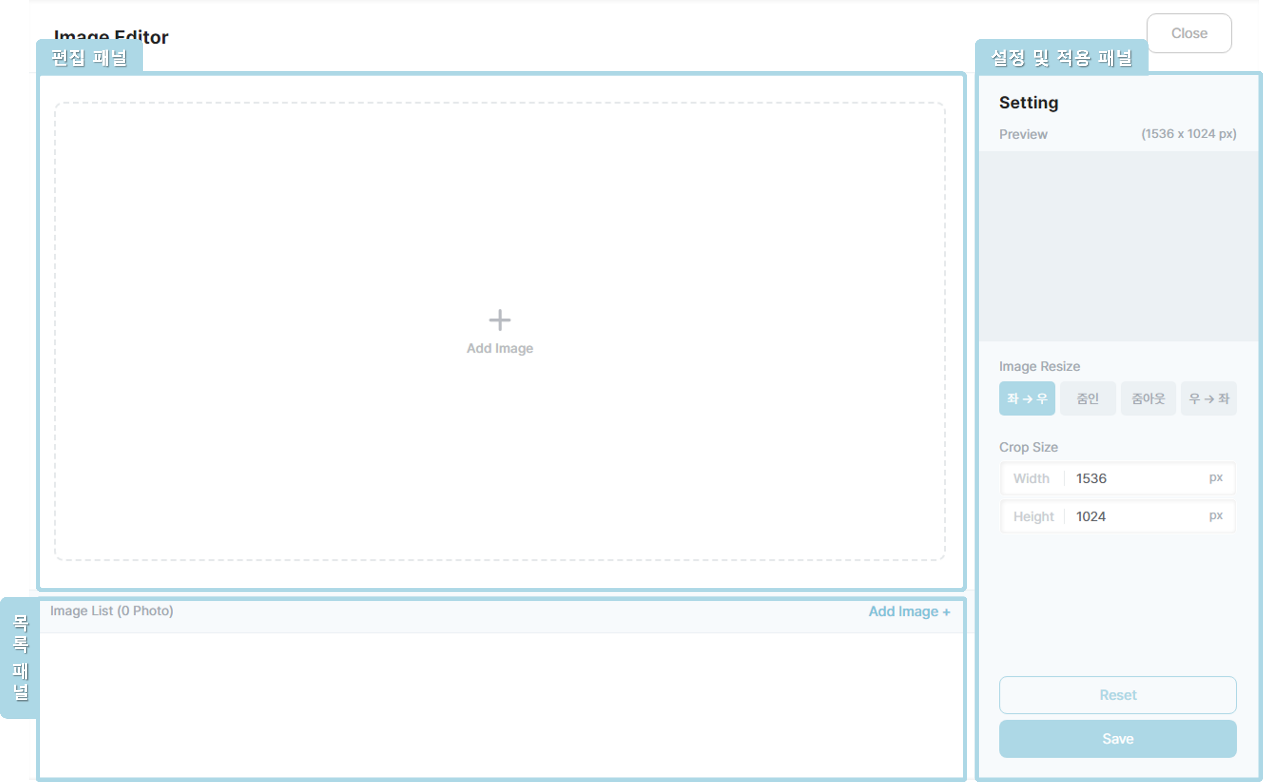Click the gray Preview area
This screenshot has width=1263, height=782.
1117,246
